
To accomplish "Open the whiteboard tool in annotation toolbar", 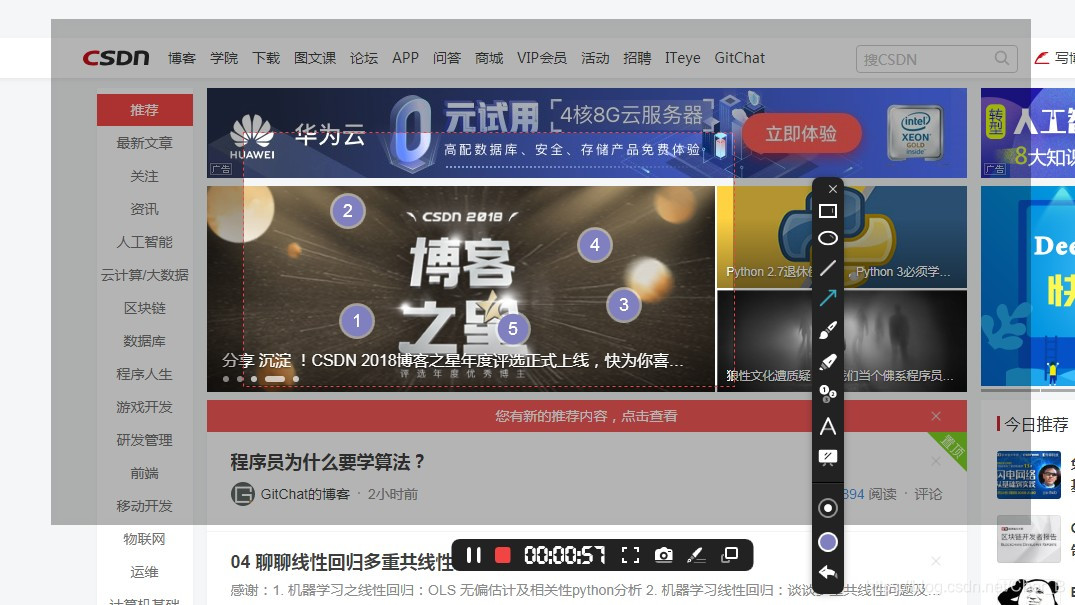I will [x=828, y=458].
